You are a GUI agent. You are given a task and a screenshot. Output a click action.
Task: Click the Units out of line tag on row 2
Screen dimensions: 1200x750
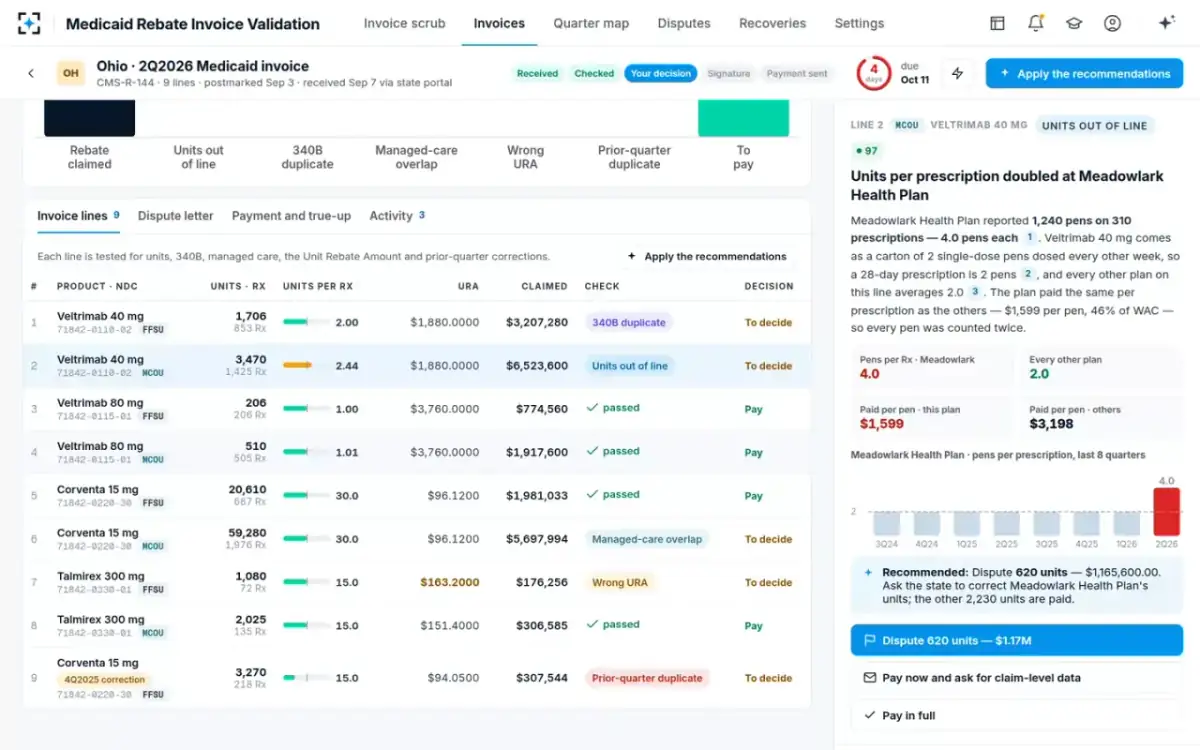(x=630, y=366)
